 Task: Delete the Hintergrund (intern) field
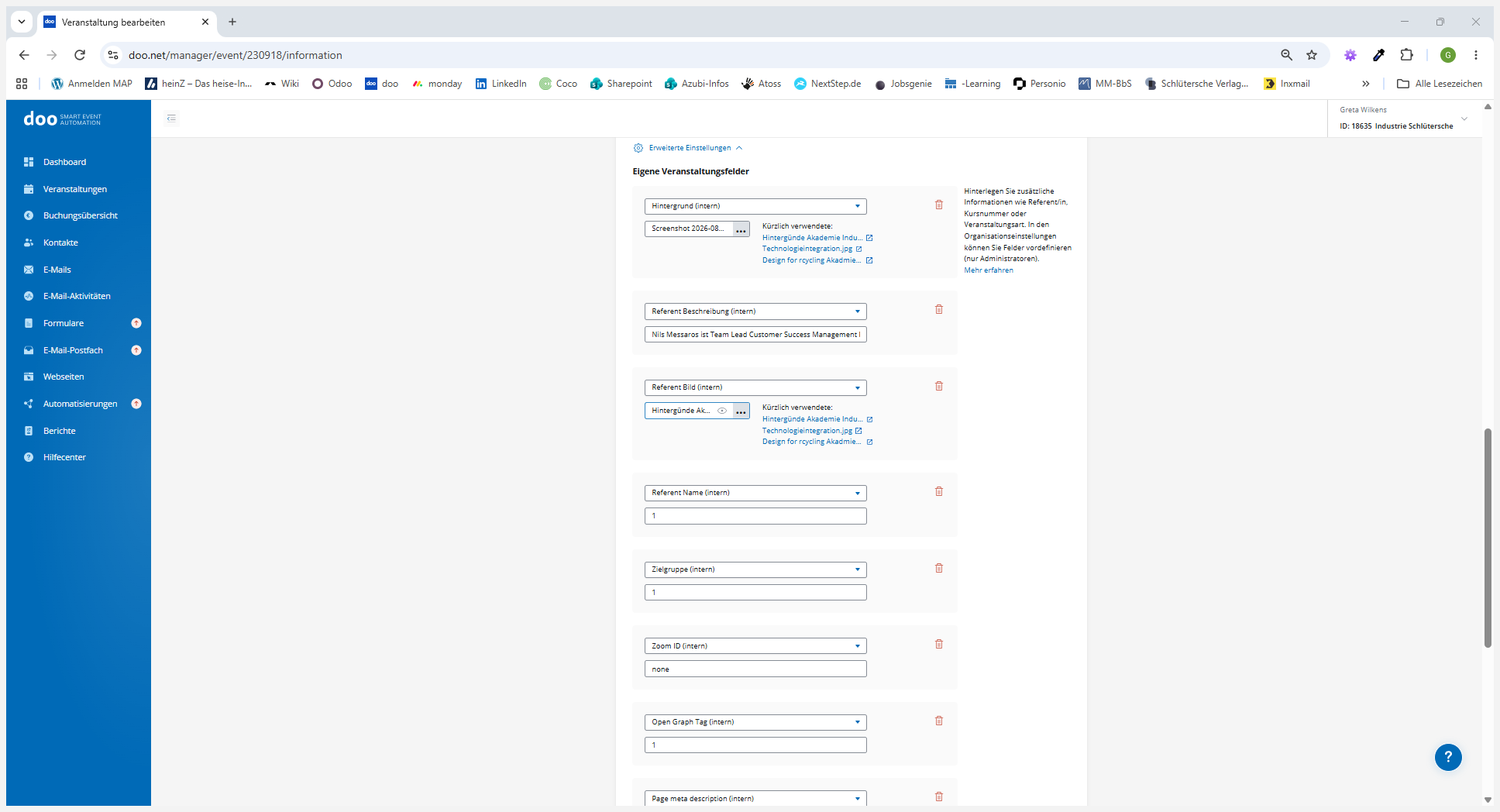(939, 205)
